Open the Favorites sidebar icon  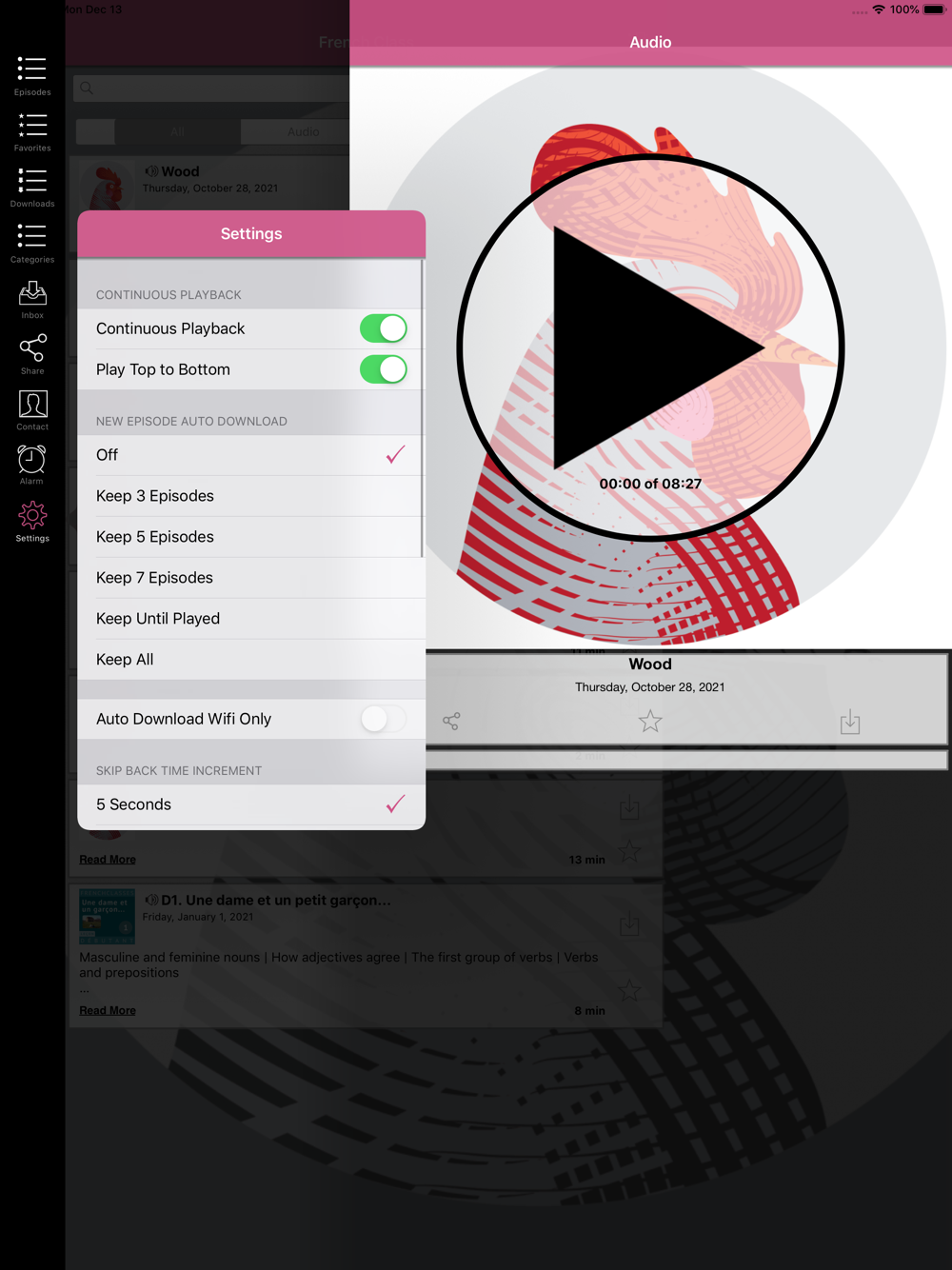coord(32,132)
